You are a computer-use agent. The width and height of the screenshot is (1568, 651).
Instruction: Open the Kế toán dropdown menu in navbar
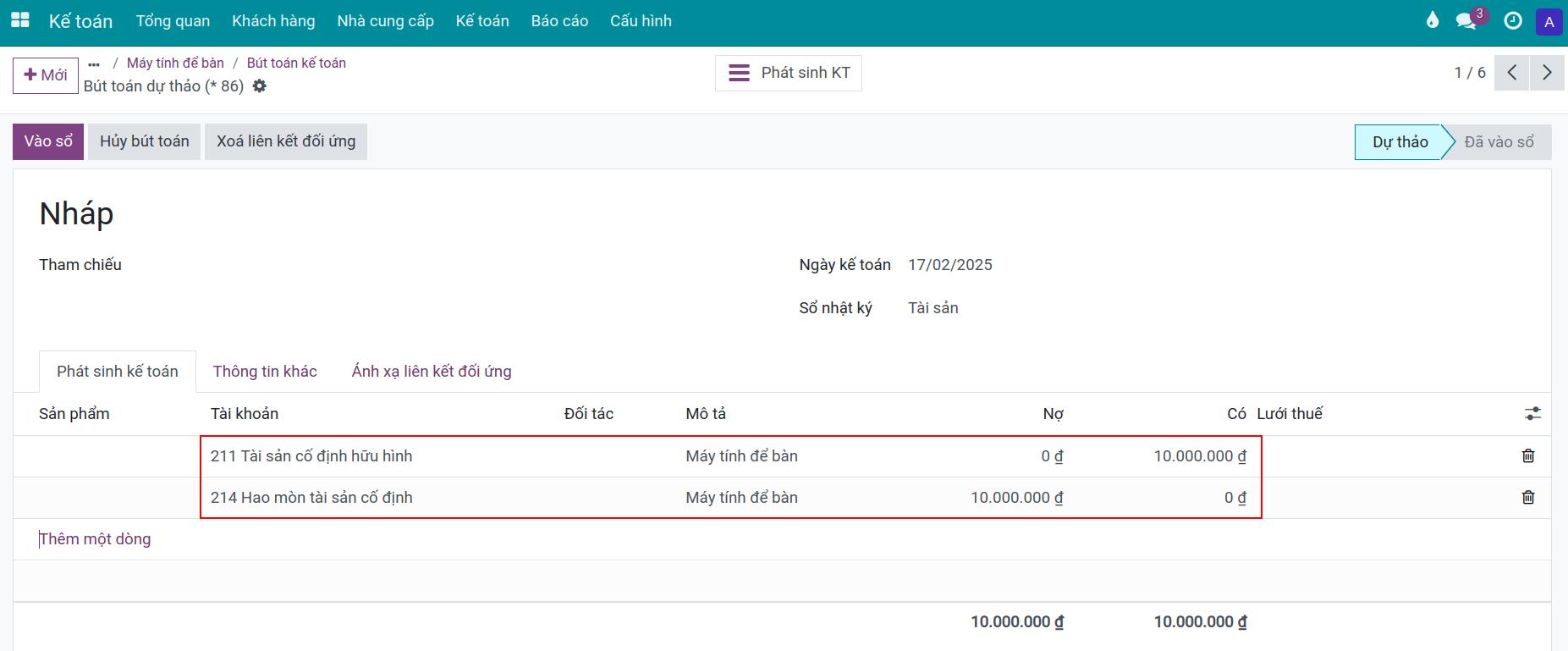482,21
